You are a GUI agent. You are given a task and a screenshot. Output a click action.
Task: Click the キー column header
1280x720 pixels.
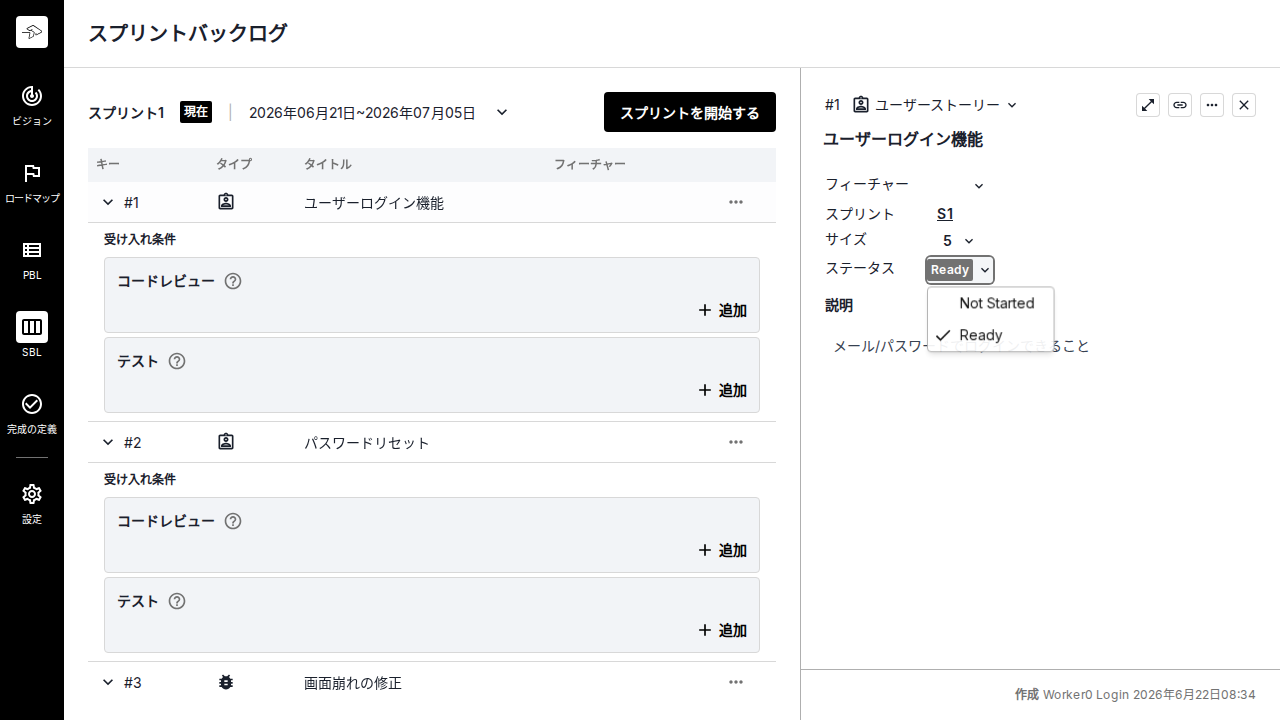pos(108,164)
